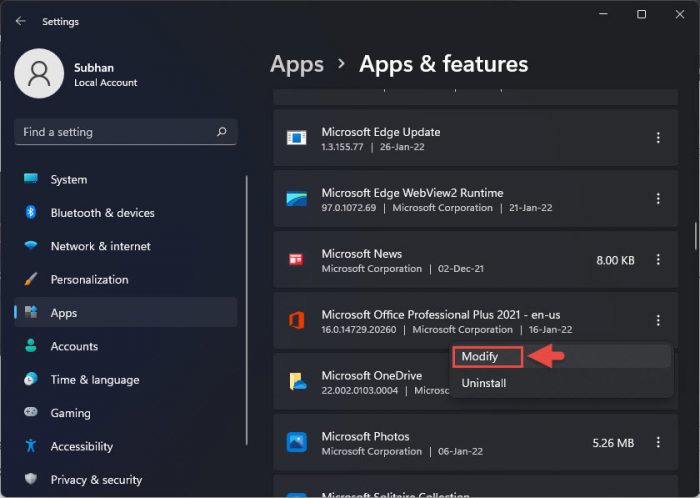
Task: Open more options for Microsoft Photos
Action: pyautogui.click(x=658, y=442)
